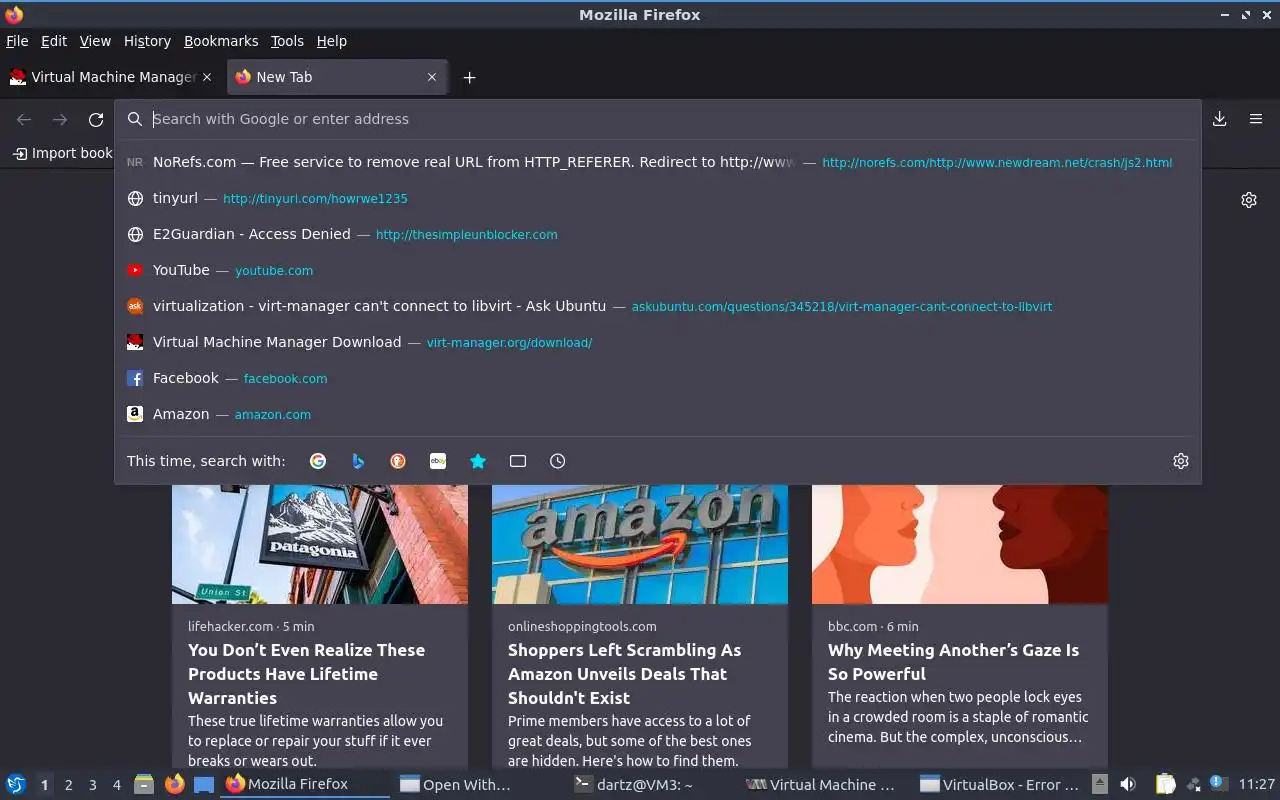Open the History menu
This screenshot has width=1280, height=800.
(x=147, y=41)
